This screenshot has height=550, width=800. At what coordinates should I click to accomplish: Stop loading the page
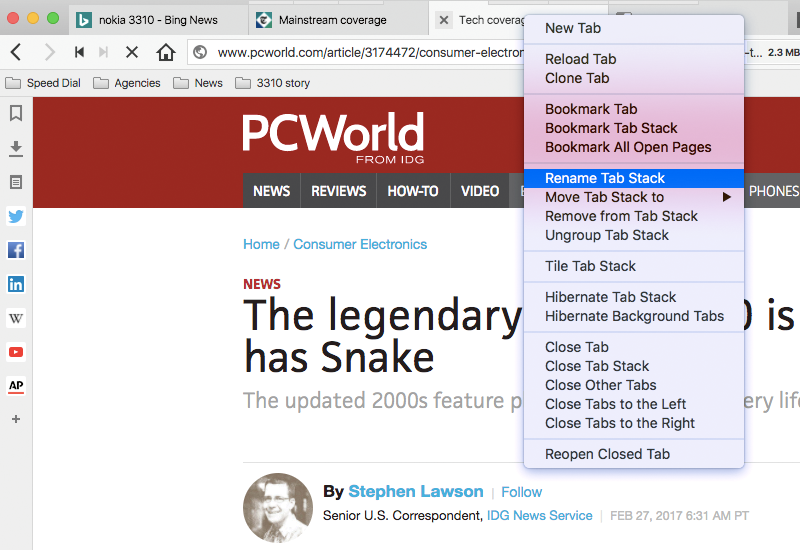tap(132, 52)
